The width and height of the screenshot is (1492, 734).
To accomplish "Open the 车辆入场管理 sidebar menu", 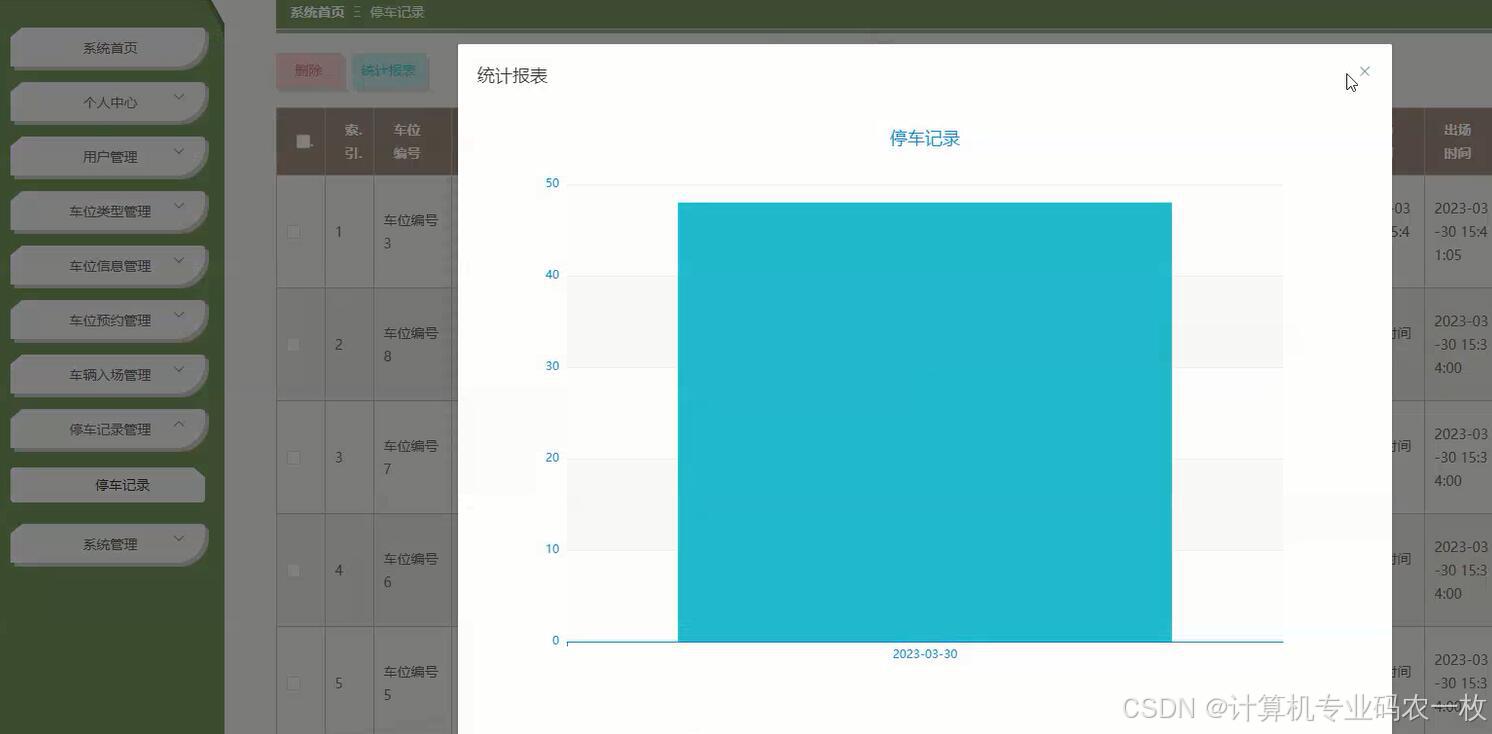I will 109,375.
